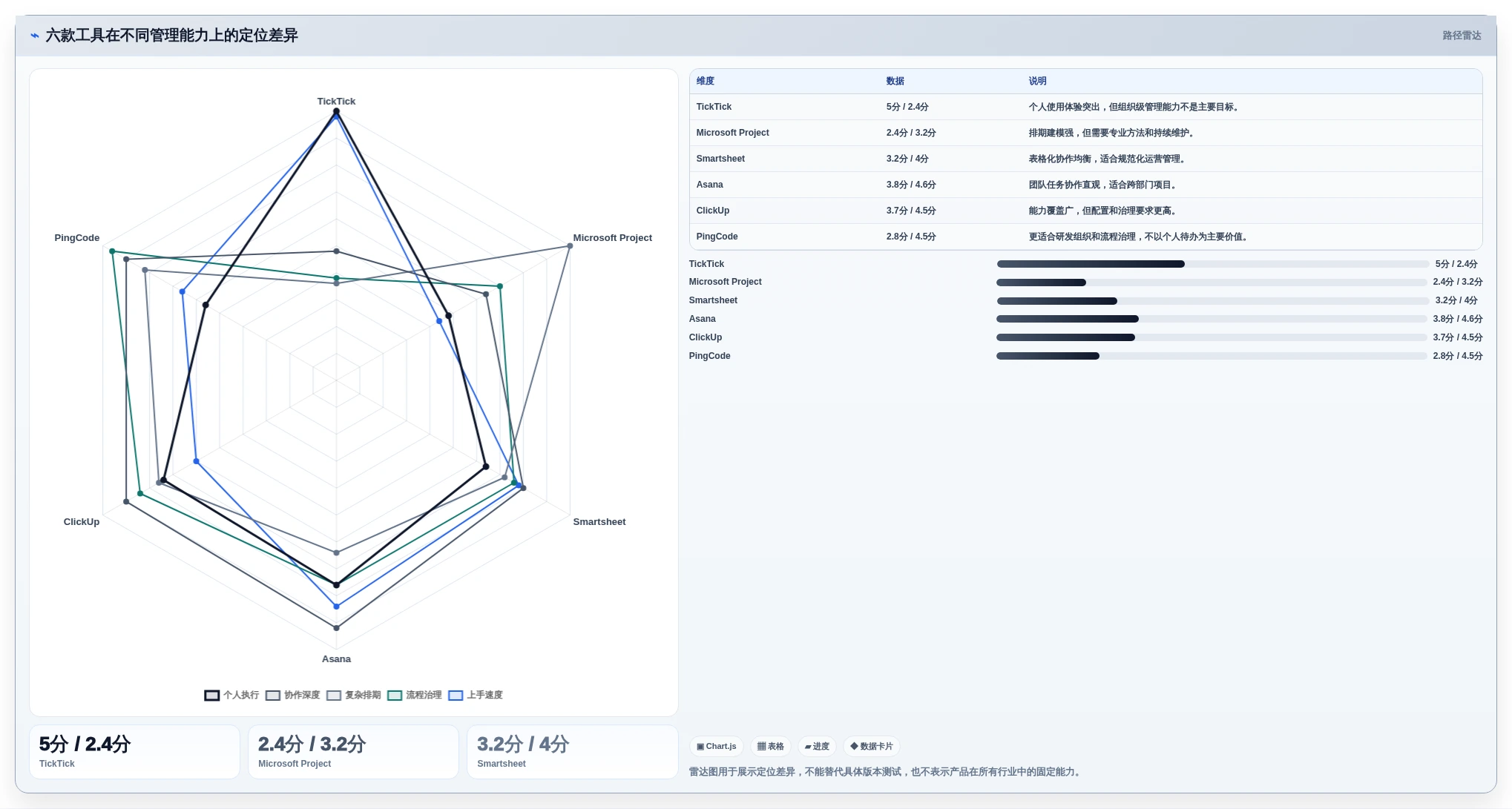The height and width of the screenshot is (809, 1512).
Task: Open the Smartsheet 3.2分 / 4分 data card
Action: click(572, 752)
